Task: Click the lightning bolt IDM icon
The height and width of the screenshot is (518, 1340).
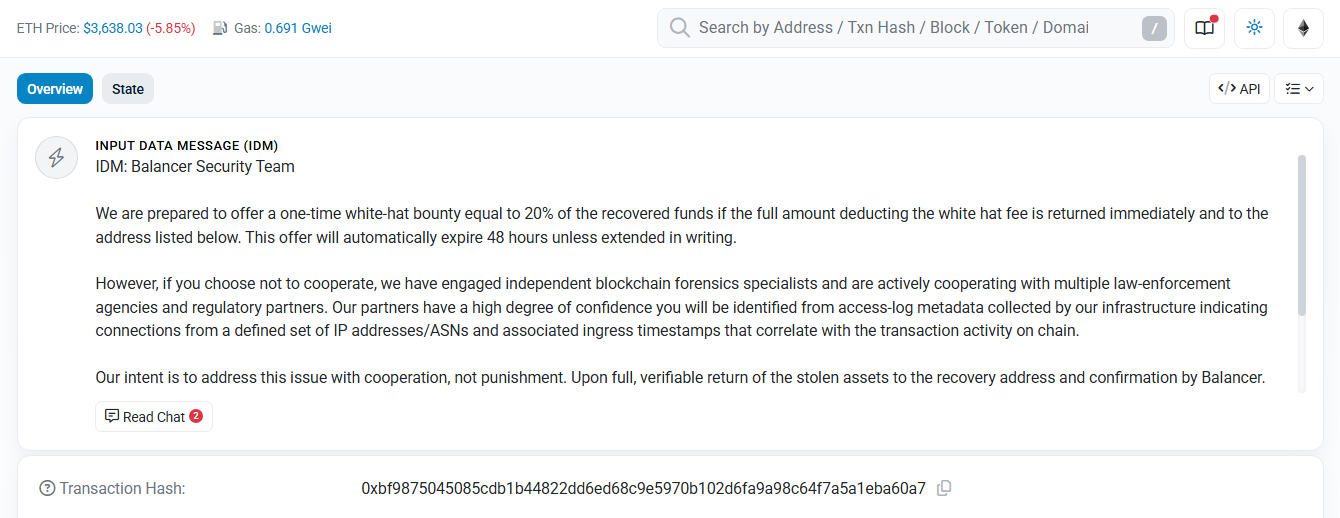Action: 57,158
